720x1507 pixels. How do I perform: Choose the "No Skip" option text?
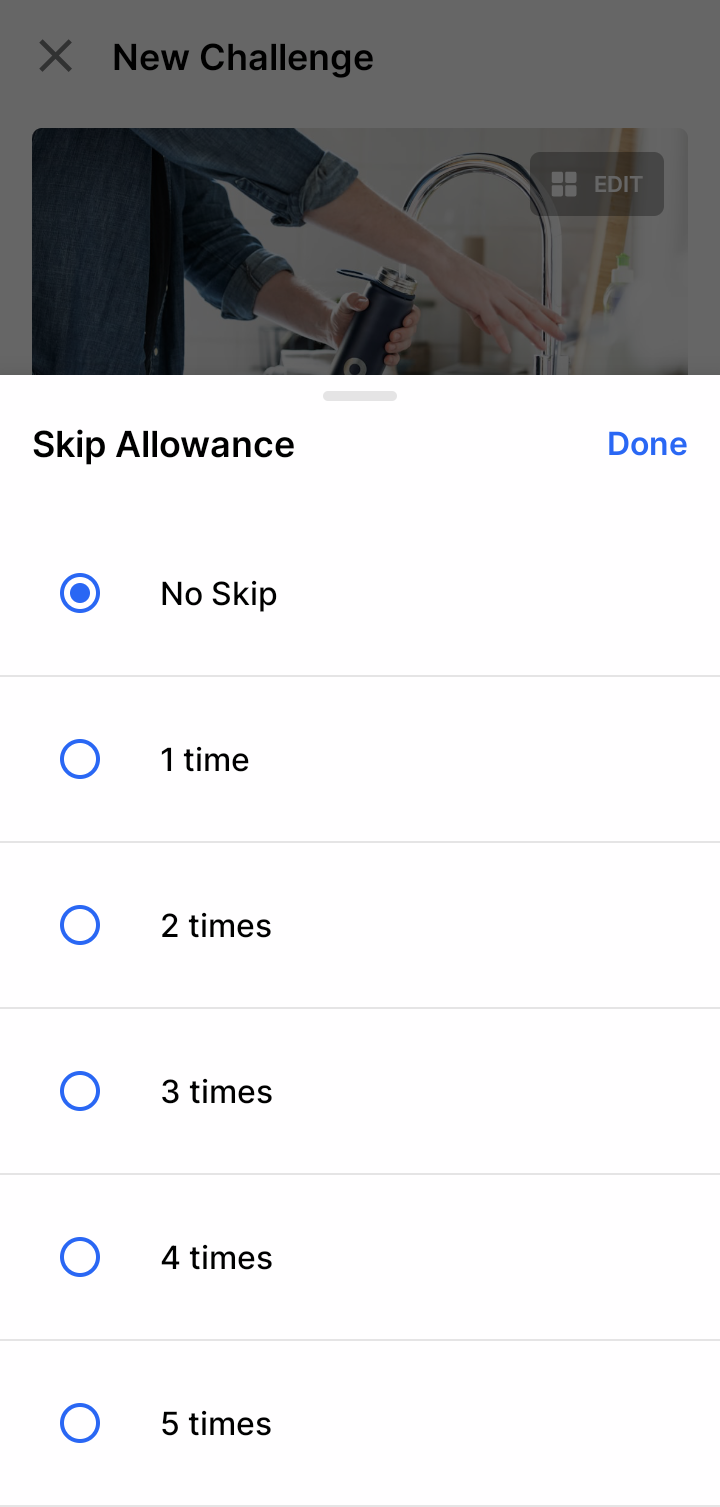[x=219, y=594]
